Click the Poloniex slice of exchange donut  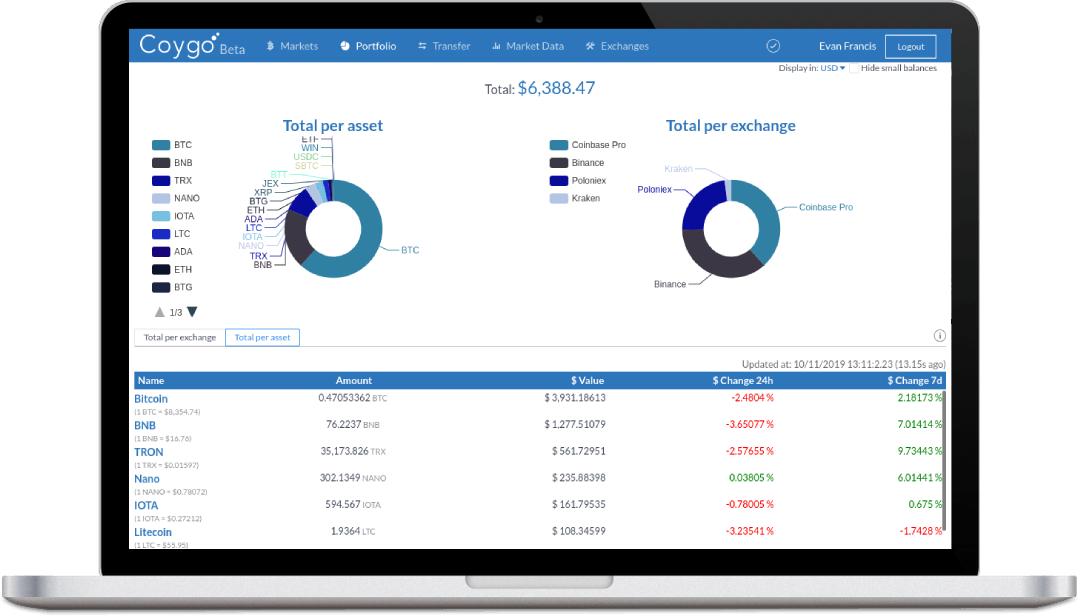[699, 205]
